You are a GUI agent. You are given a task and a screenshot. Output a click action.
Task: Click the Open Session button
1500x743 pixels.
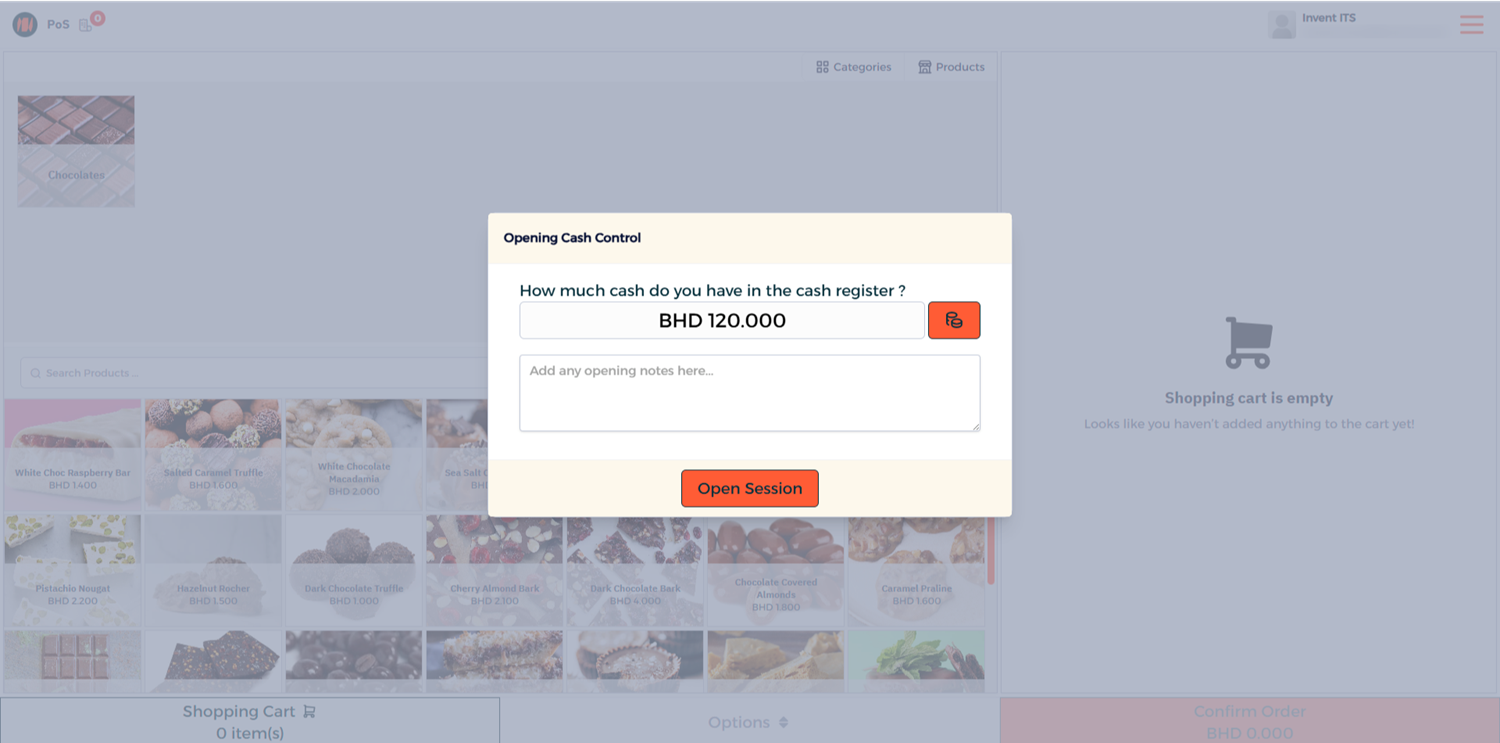[x=750, y=488]
